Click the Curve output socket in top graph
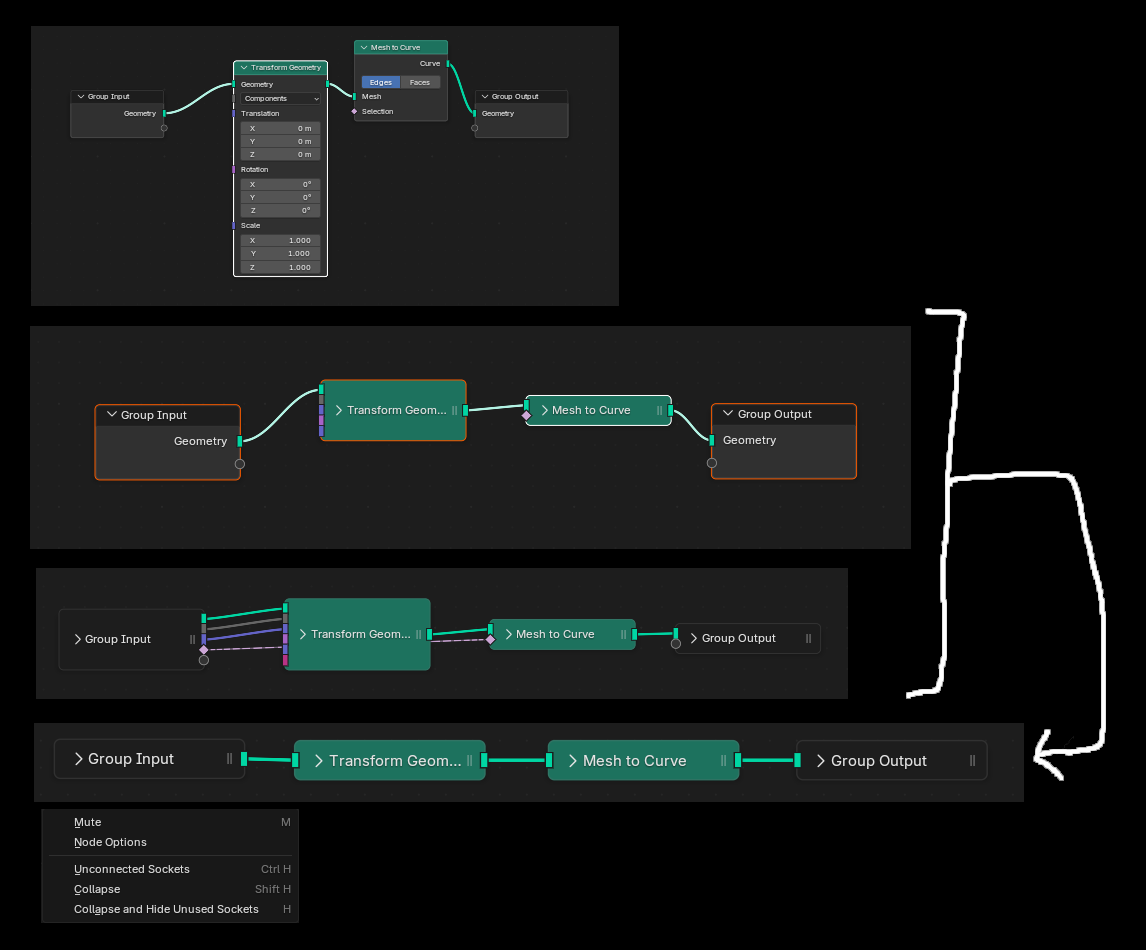The image size is (1146, 950). click(x=448, y=64)
